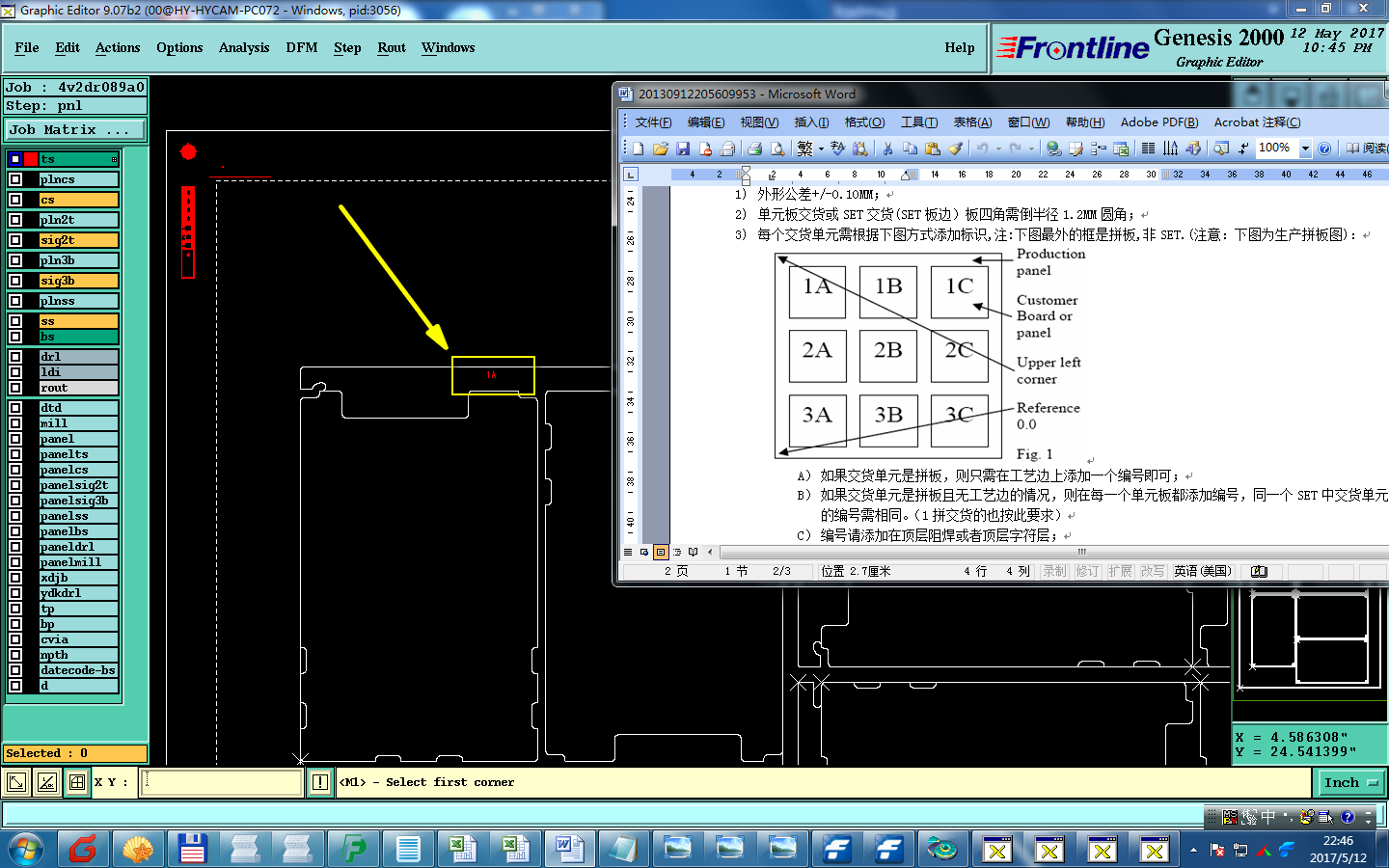Click the Print icon in Word toolbar
Viewport: 1389px width, 868px height.
click(754, 149)
